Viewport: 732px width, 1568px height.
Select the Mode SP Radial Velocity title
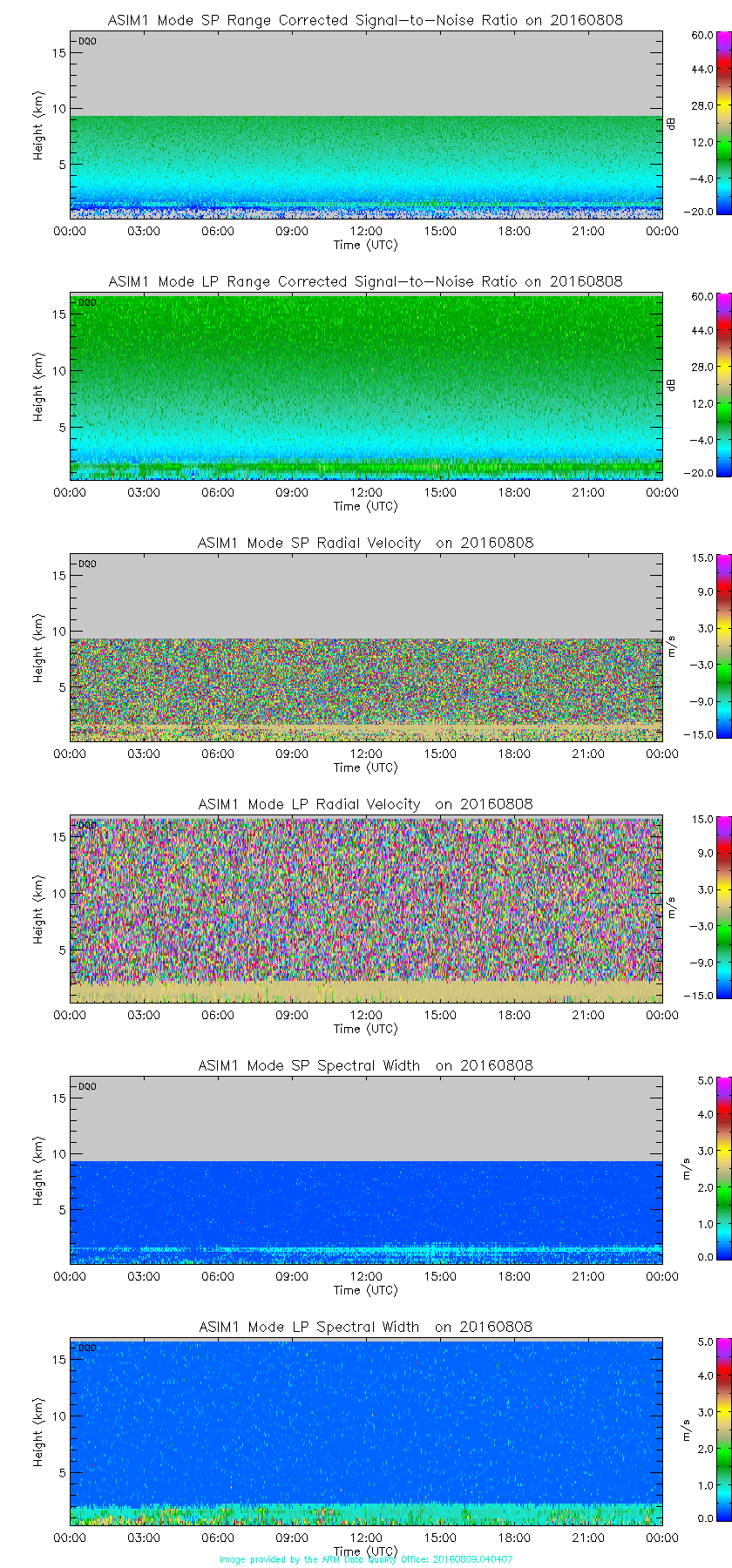pyautogui.click(x=365, y=543)
